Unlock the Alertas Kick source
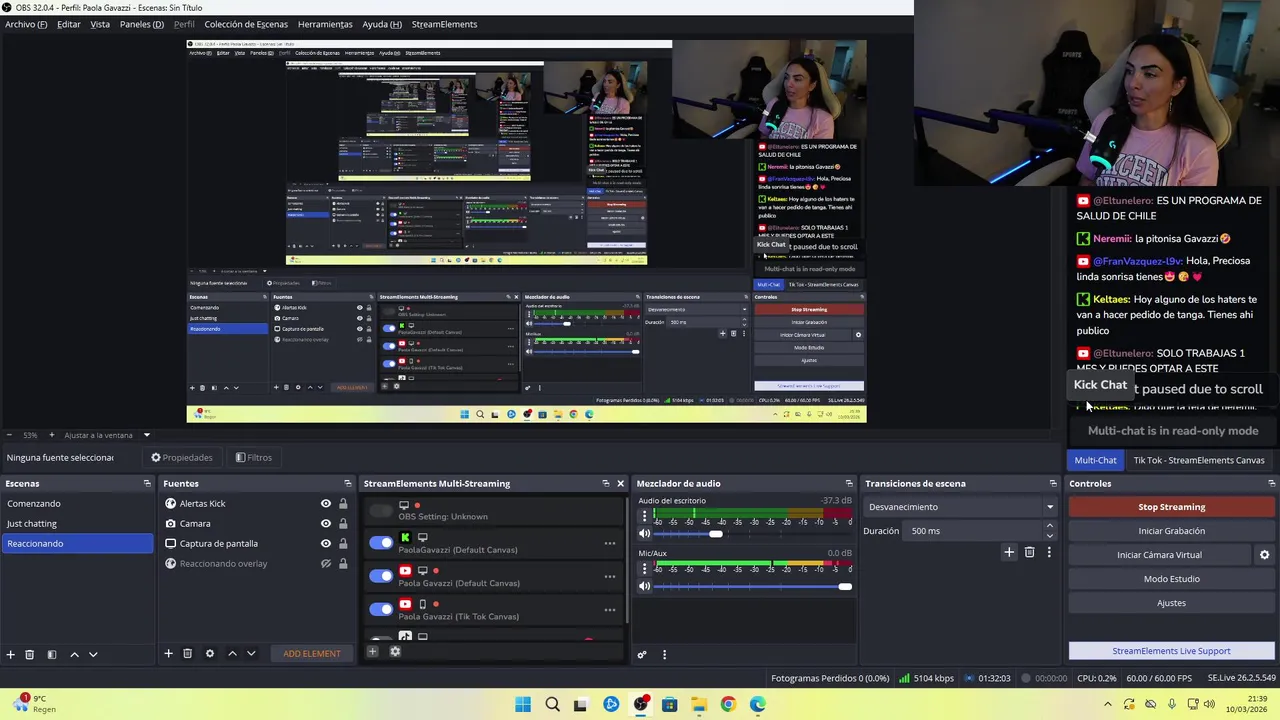The image size is (1280, 720). 343,503
